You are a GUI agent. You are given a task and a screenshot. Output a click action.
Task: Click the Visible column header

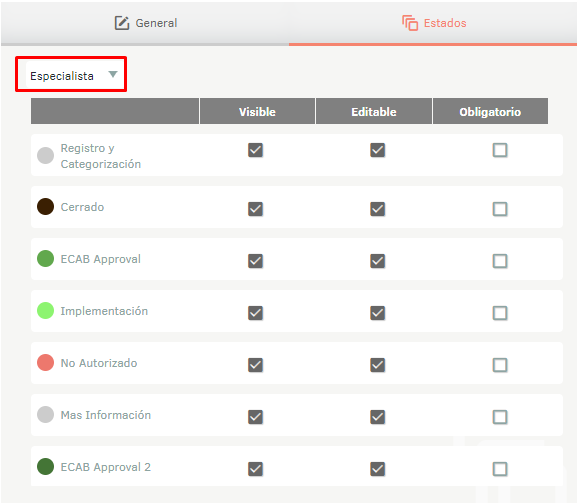pos(257,111)
